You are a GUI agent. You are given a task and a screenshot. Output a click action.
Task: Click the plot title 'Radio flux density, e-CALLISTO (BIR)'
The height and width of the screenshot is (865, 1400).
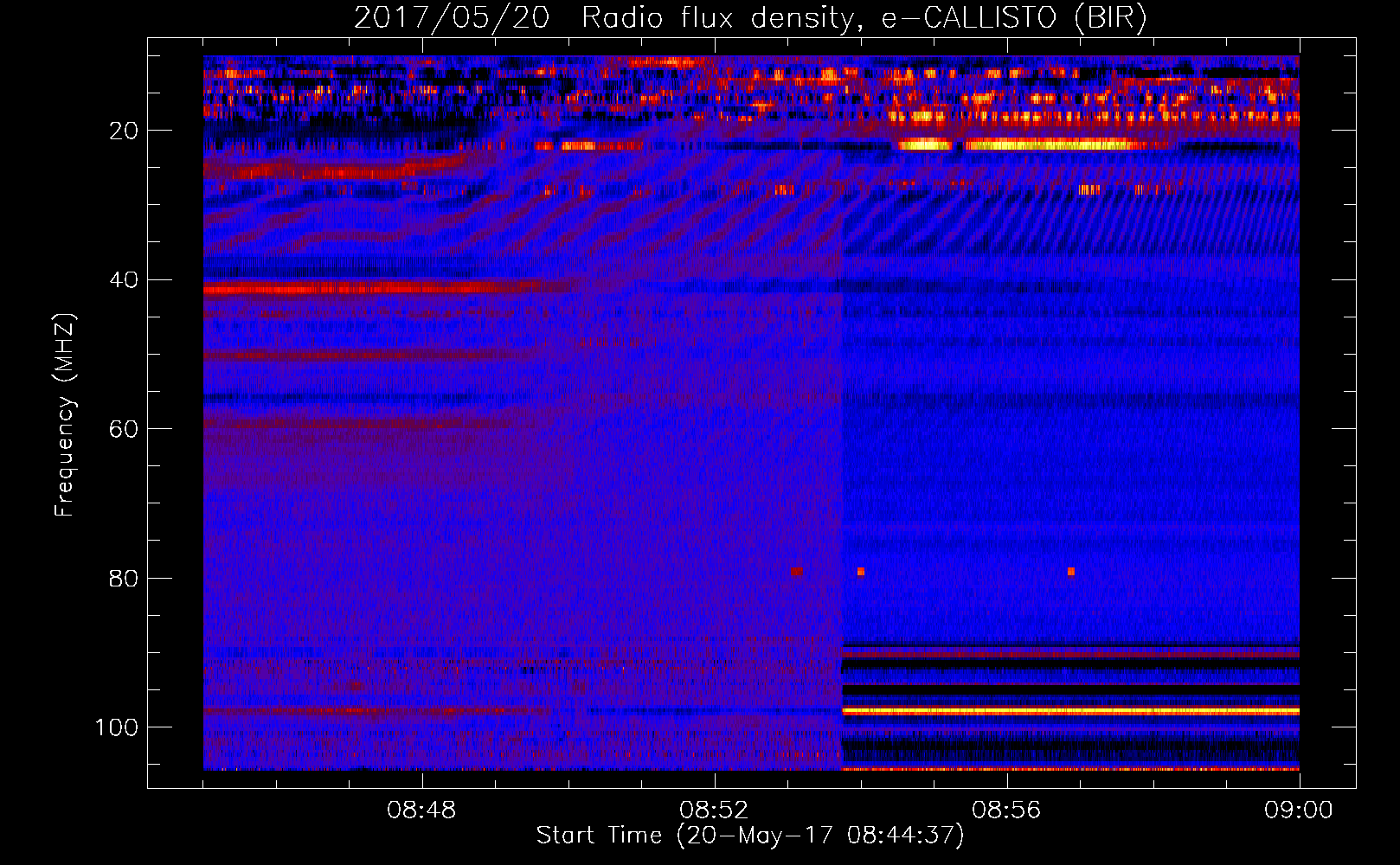864,17
